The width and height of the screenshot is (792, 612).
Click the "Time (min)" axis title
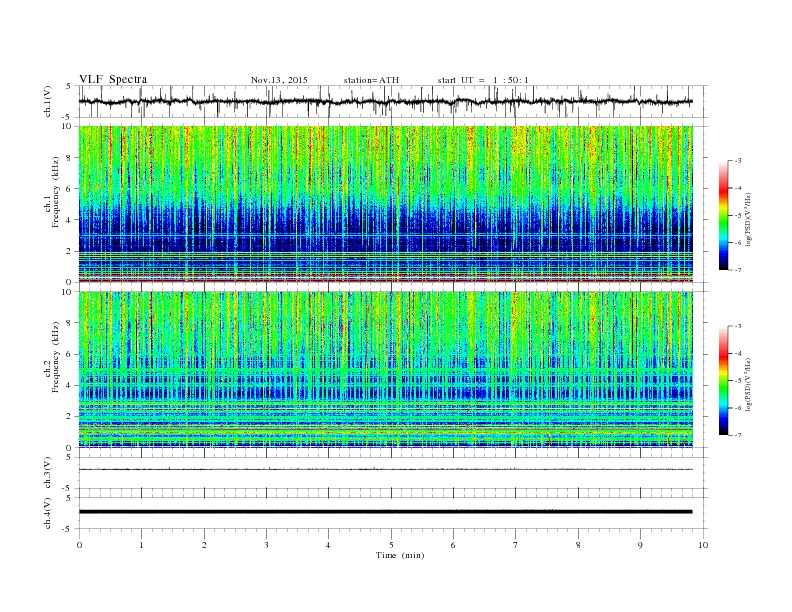point(400,555)
